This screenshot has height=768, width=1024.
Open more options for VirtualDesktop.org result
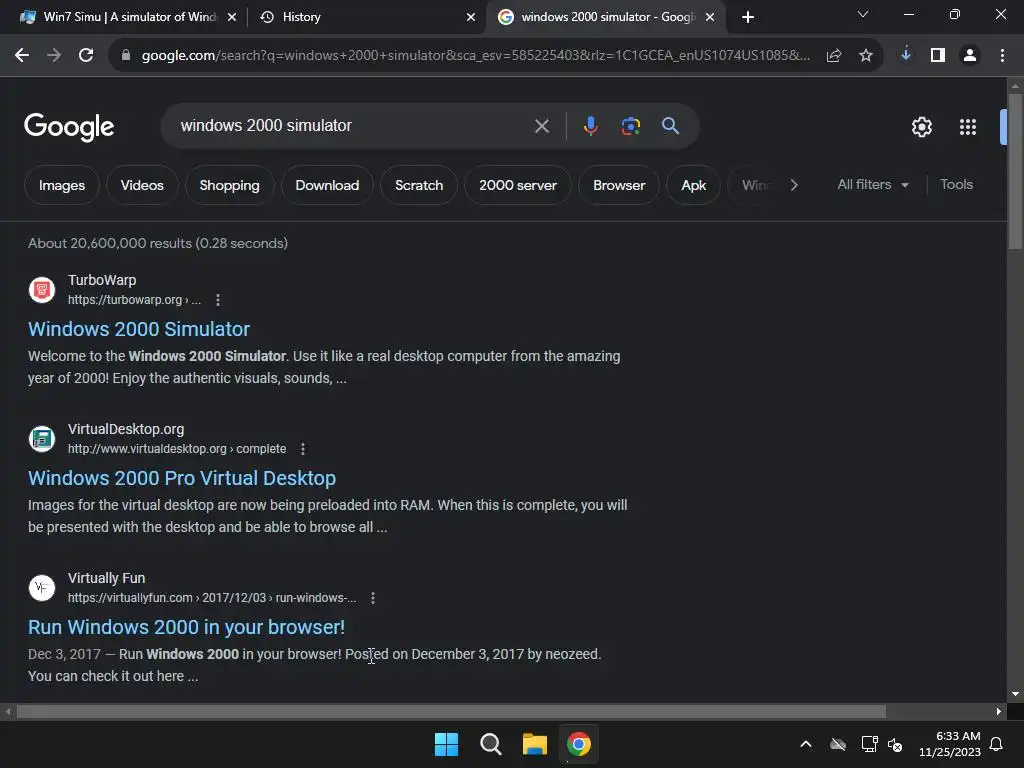(302, 449)
